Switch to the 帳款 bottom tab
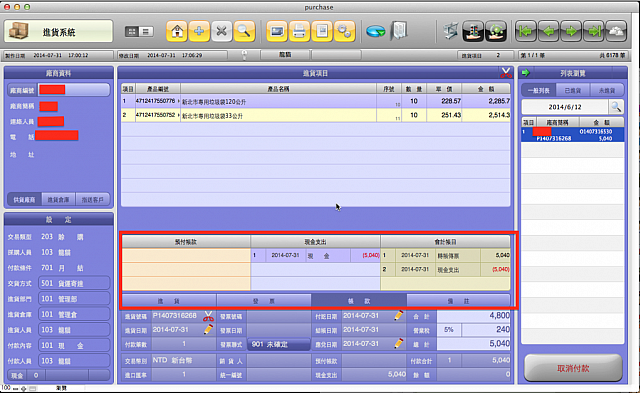The width and height of the screenshot is (640, 393). (x=359, y=301)
